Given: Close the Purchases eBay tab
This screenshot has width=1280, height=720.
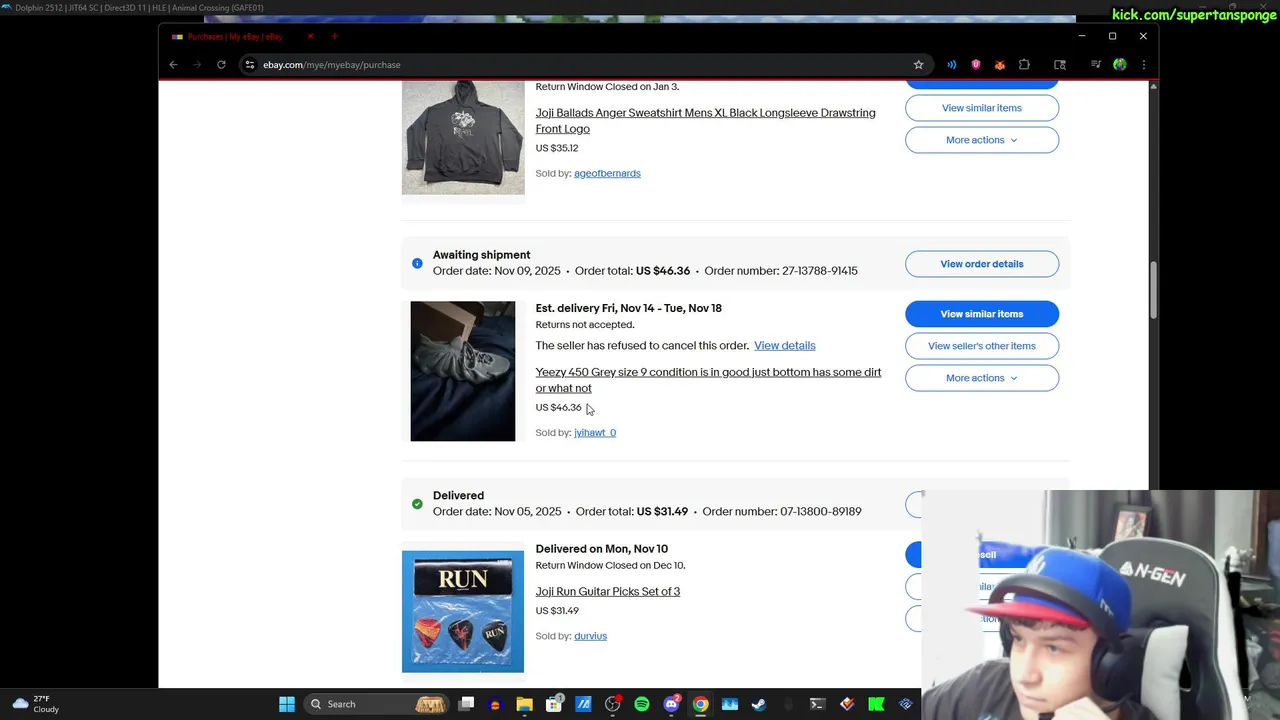Looking at the screenshot, I should [x=310, y=36].
